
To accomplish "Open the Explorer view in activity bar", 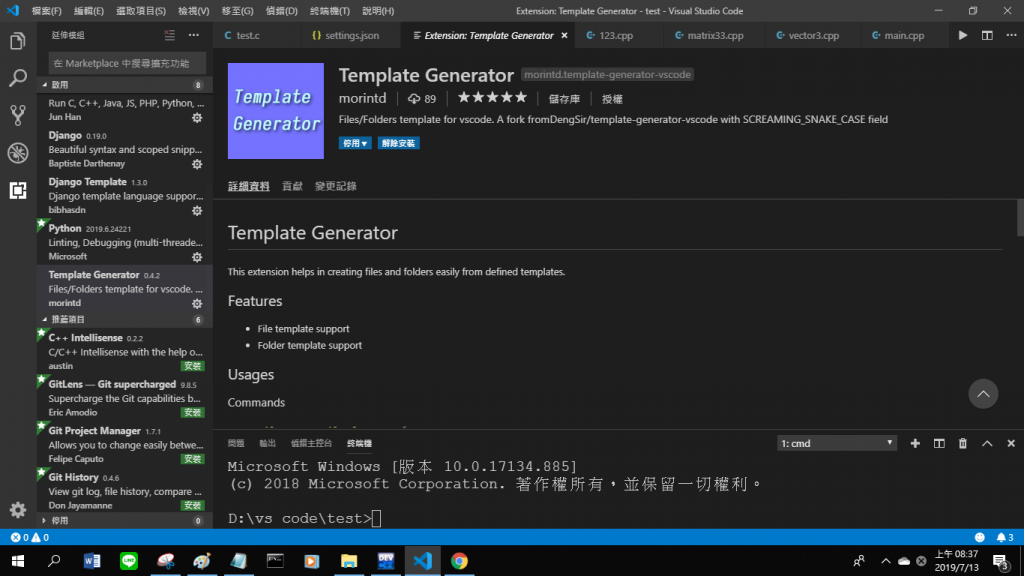I will [18, 41].
